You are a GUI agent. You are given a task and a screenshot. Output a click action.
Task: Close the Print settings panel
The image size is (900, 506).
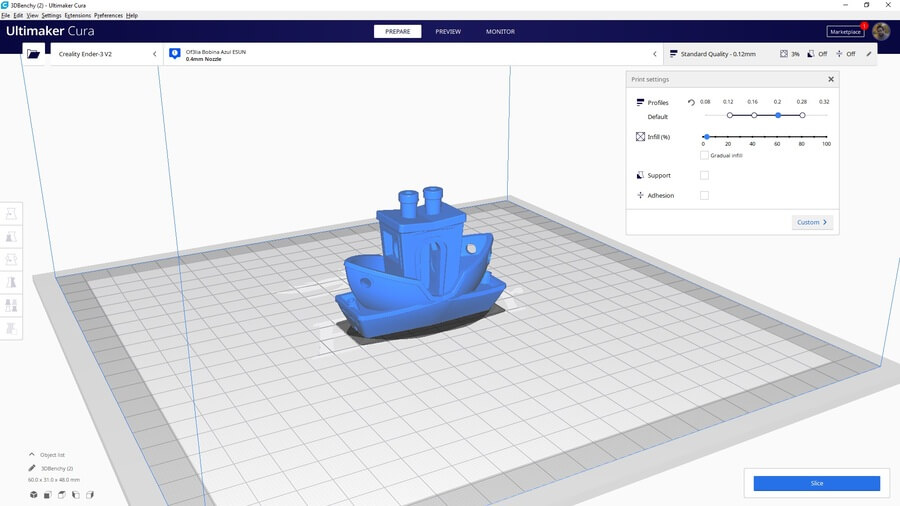pyautogui.click(x=831, y=79)
